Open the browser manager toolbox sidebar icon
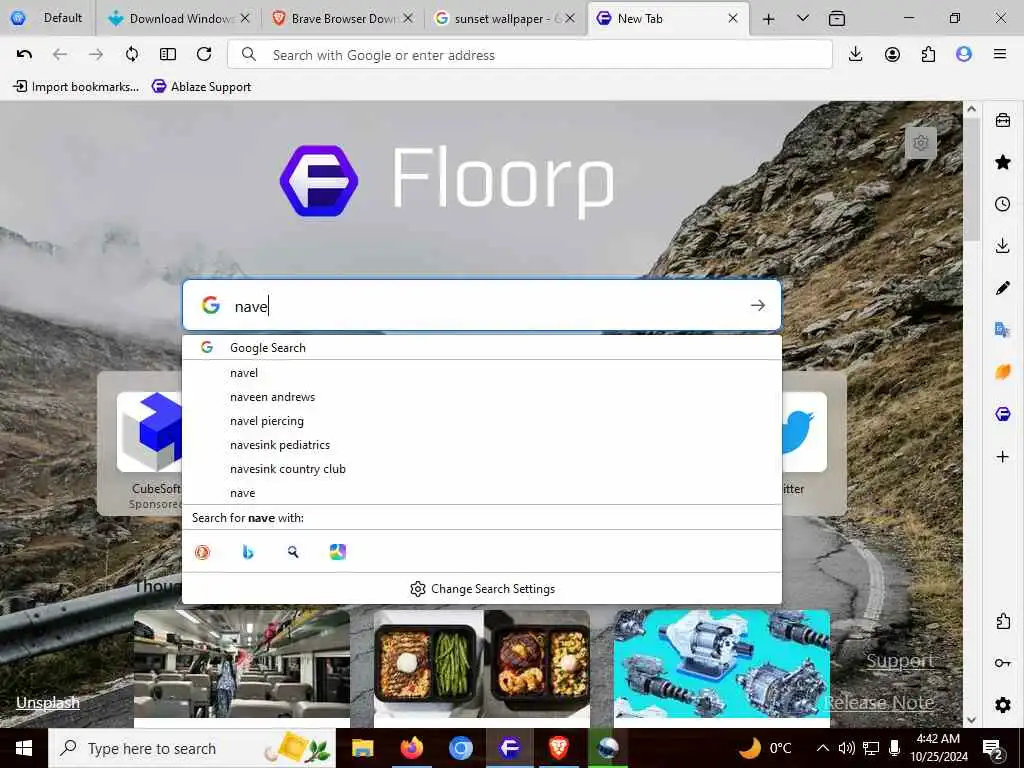Screen dimensions: 1024x768 click(1003, 120)
